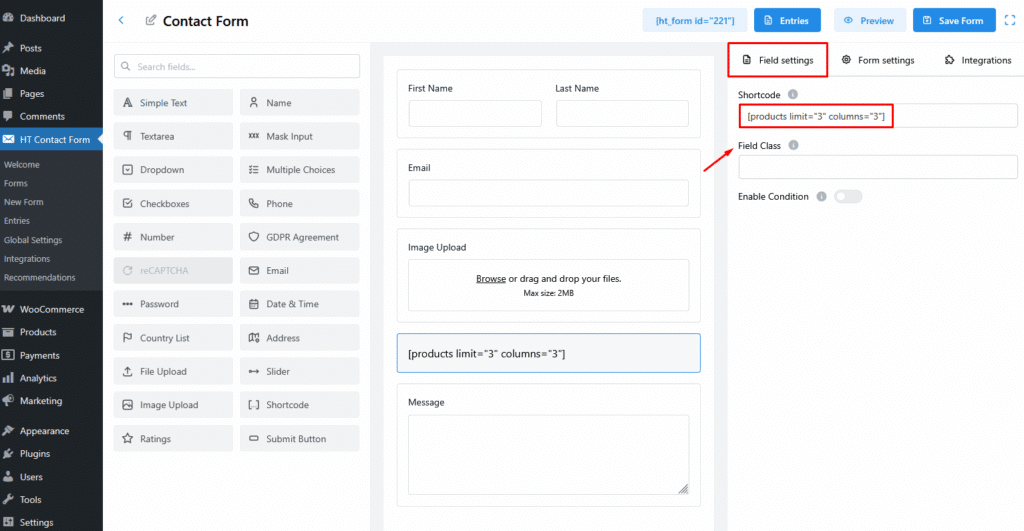Click the Search fields input box

point(237,67)
